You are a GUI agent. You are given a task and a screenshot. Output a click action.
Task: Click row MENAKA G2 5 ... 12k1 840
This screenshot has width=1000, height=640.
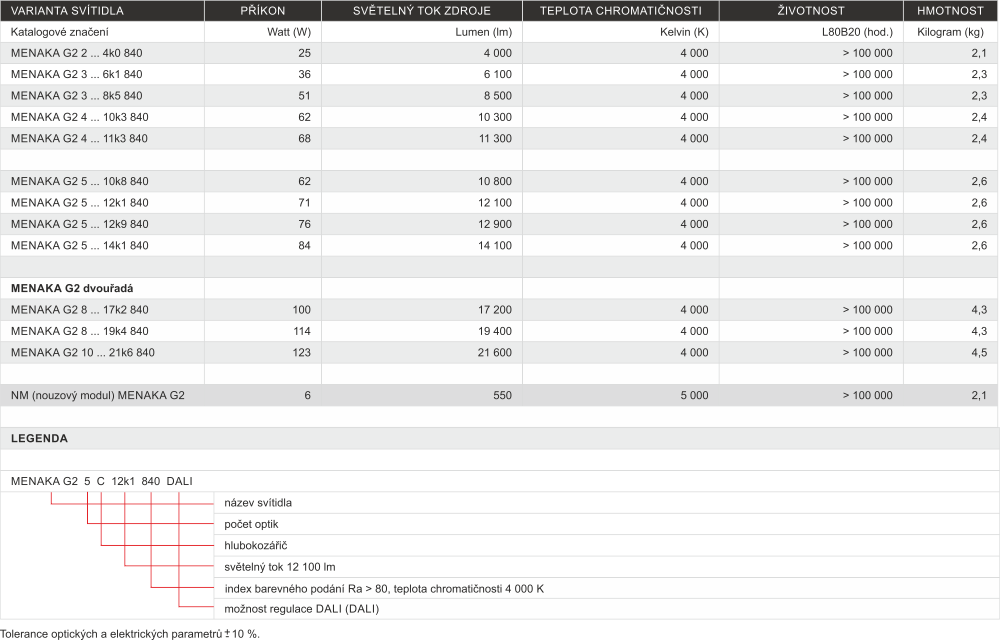[x=499, y=203]
